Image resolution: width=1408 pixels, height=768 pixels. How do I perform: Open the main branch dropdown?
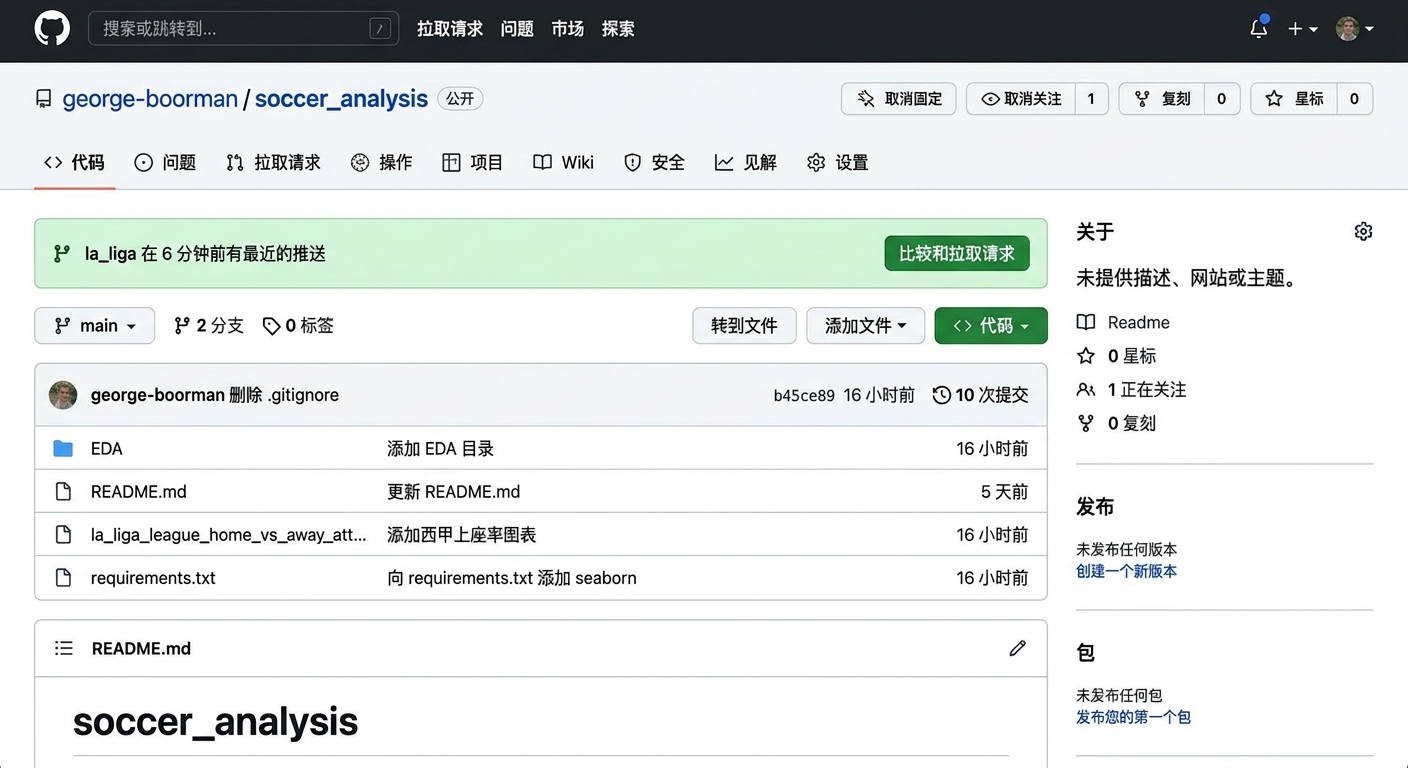95,325
